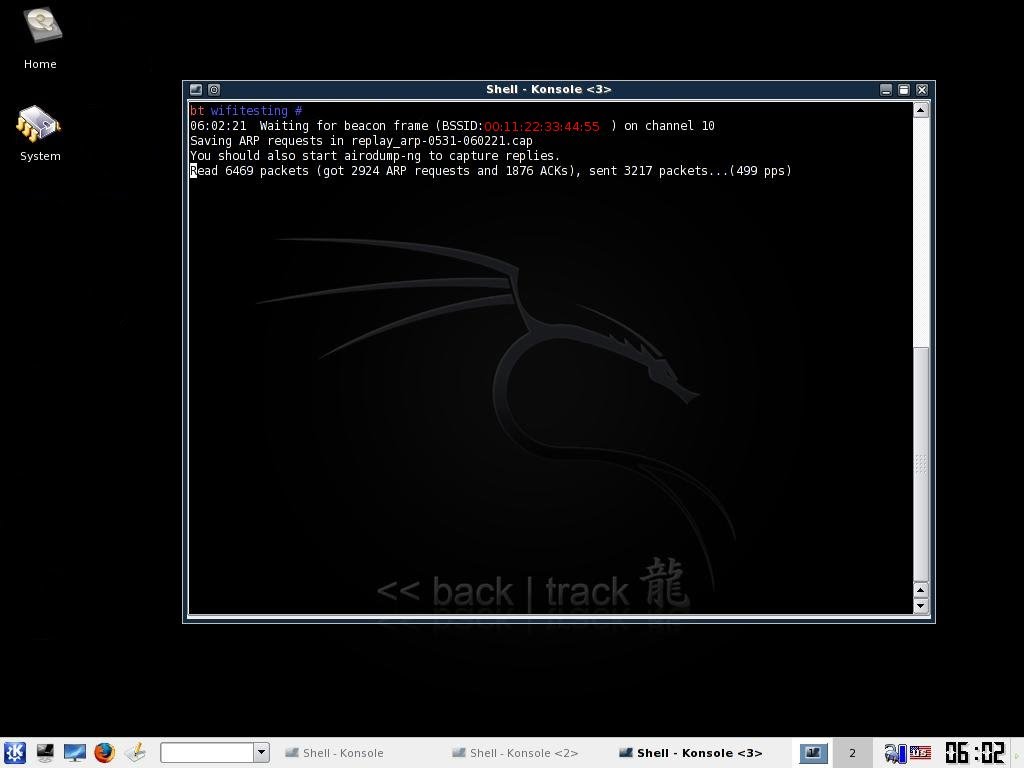Screen dimensions: 1024x768
Task: Click the 06:02 panel clock
Action: (974, 752)
